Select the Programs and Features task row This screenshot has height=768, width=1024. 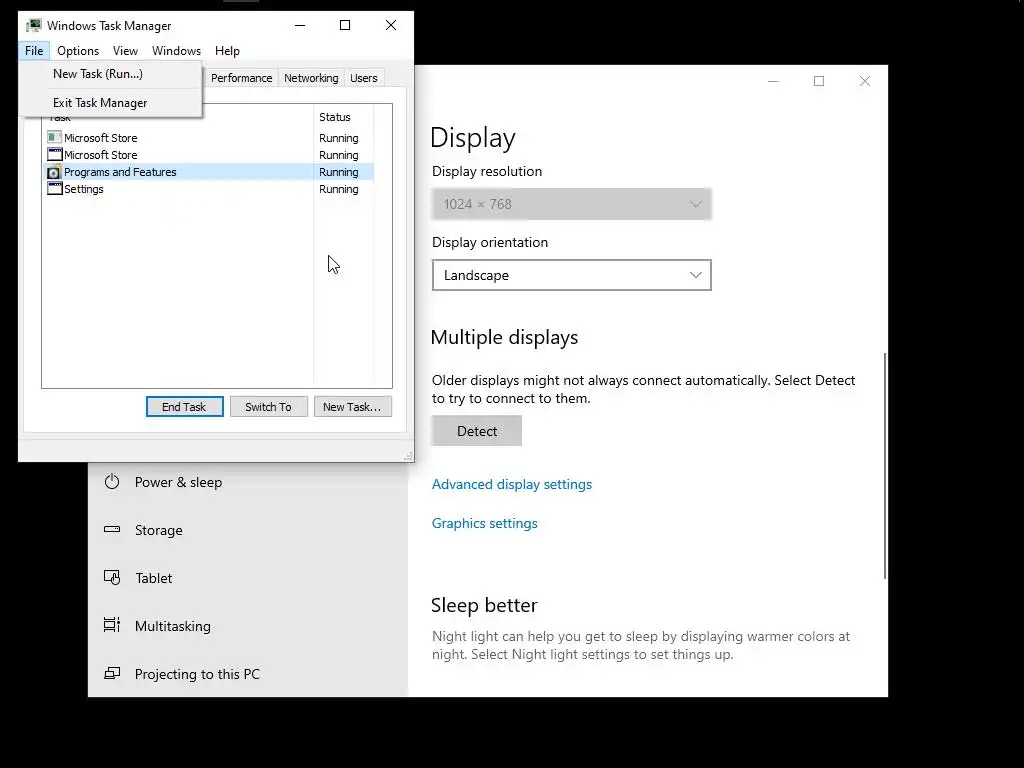(x=209, y=172)
